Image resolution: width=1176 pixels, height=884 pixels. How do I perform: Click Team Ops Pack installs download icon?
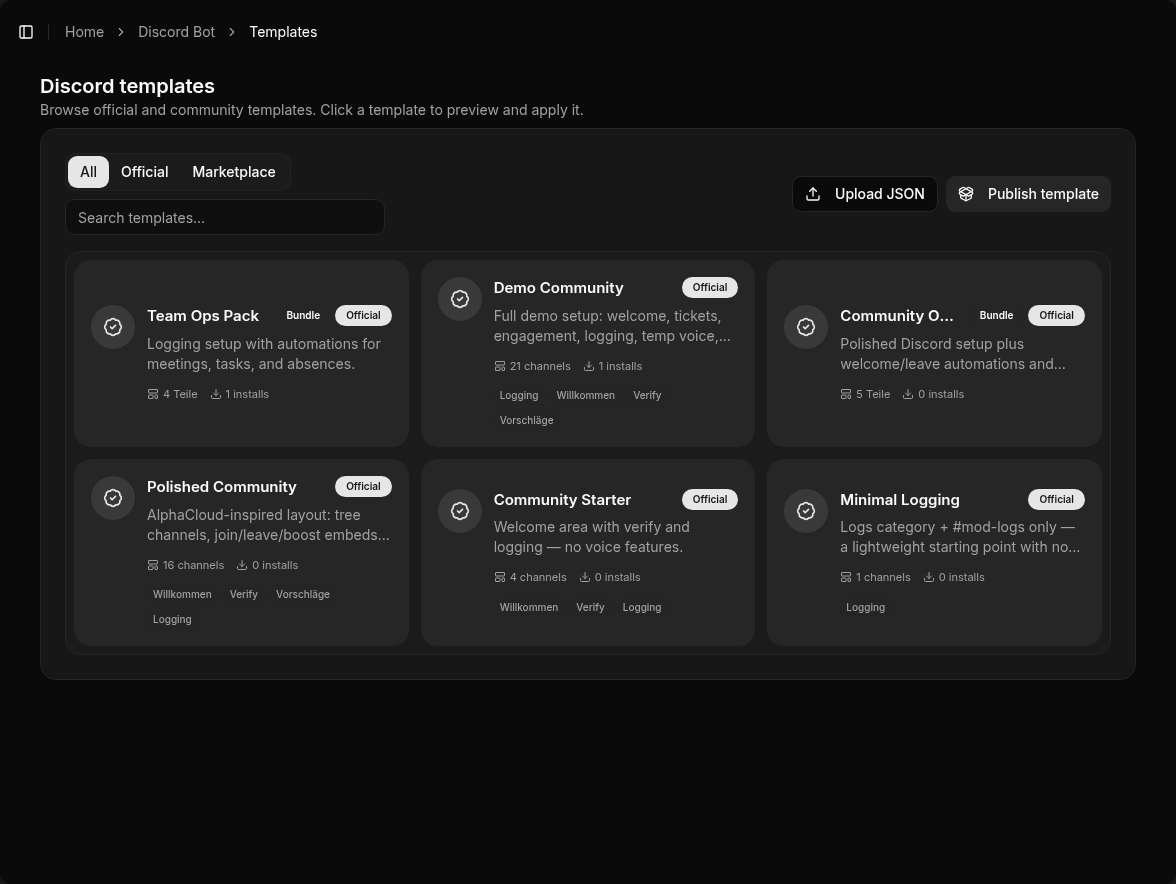coord(215,394)
